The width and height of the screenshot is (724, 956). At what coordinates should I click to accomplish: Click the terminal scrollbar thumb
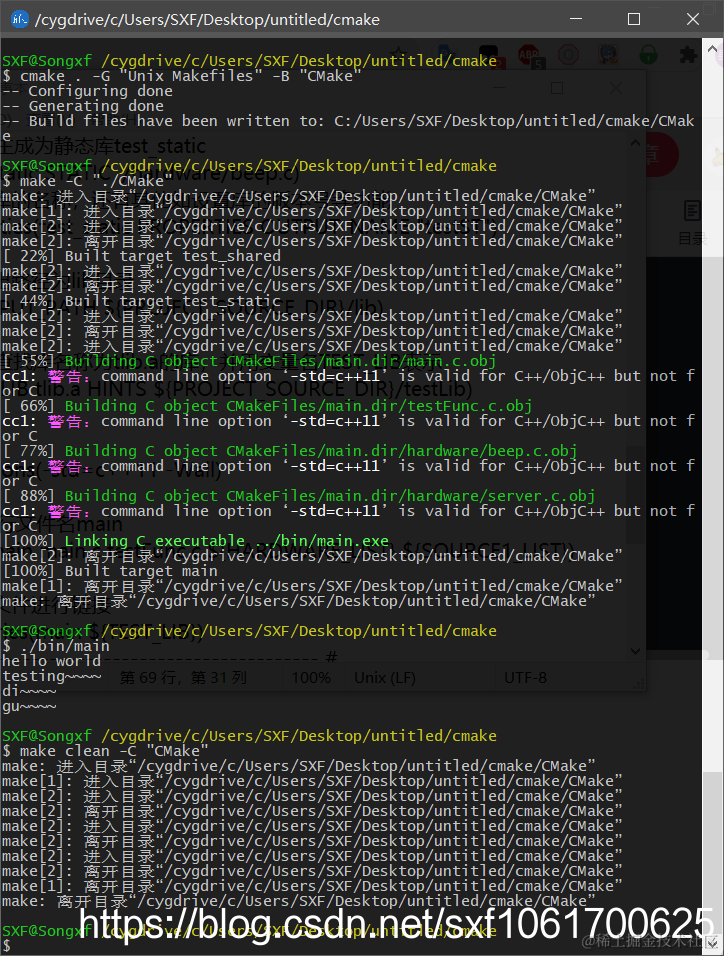pyautogui.click(x=712, y=851)
